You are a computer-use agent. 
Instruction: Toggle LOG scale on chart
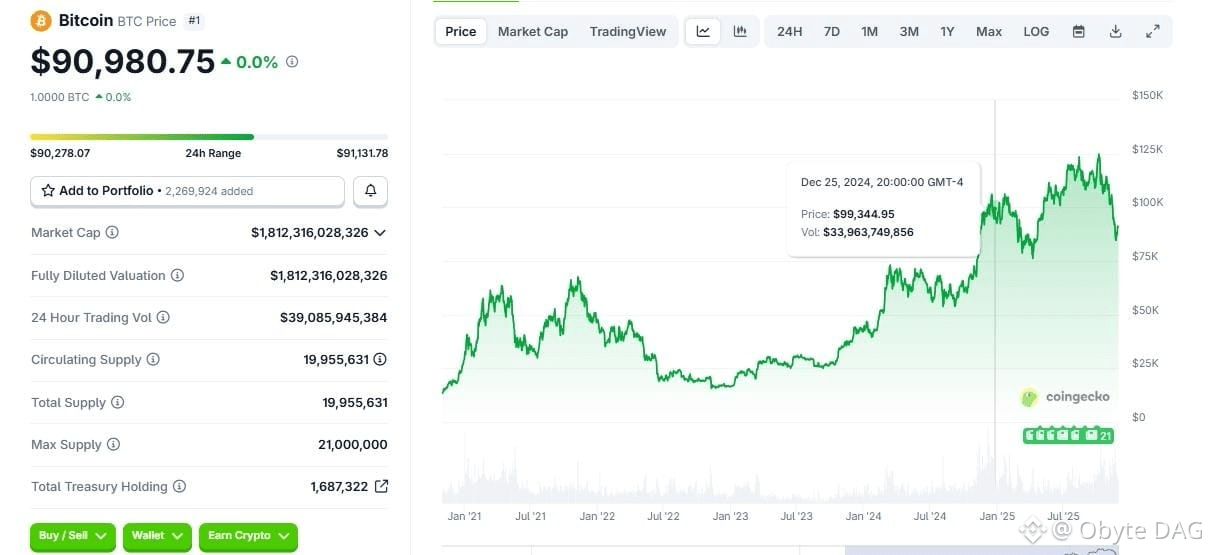coord(1036,31)
